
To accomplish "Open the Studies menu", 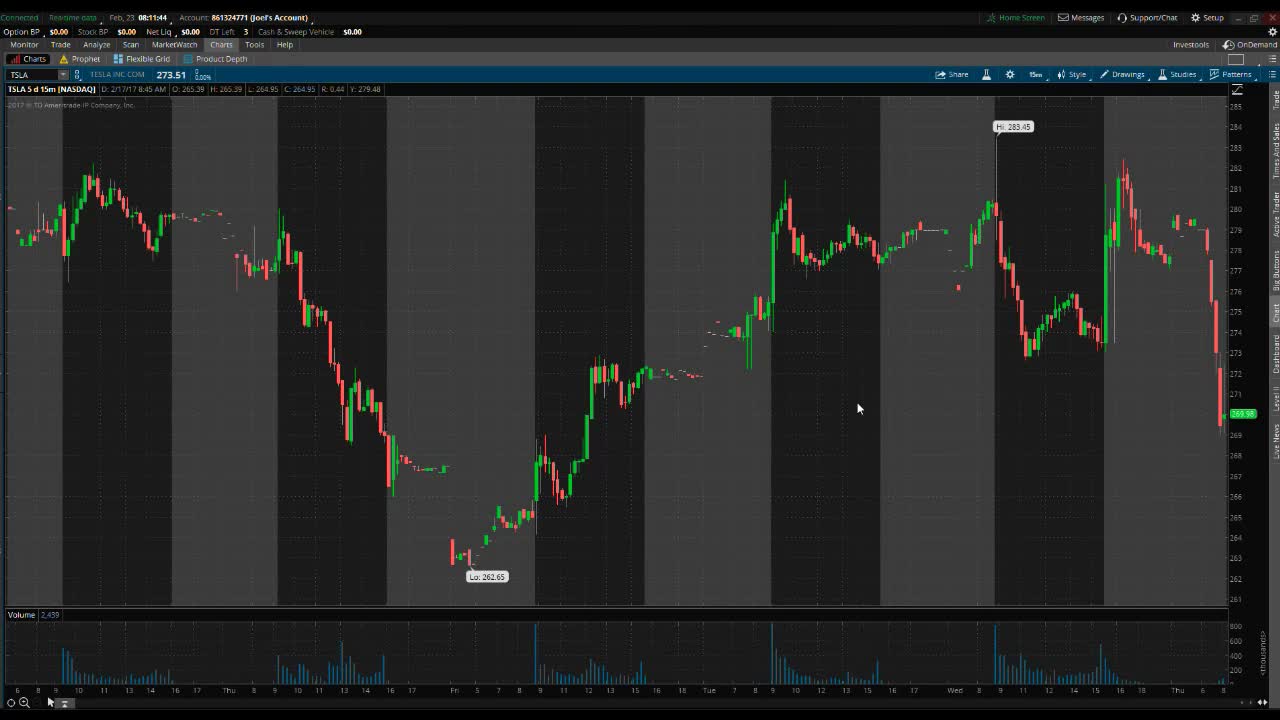I will pos(1177,74).
